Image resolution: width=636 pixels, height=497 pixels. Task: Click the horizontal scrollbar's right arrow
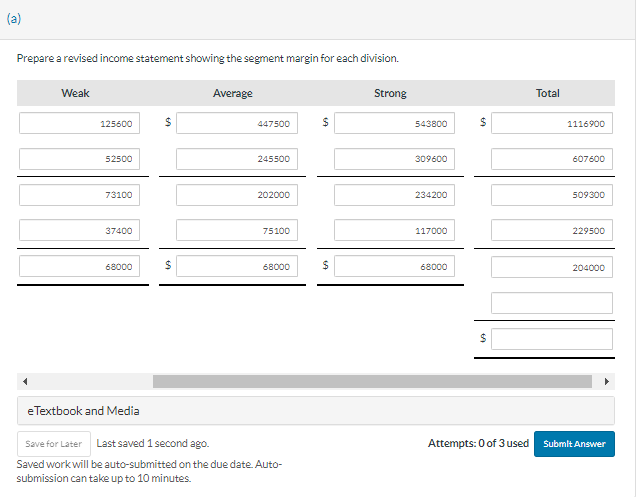(606, 381)
